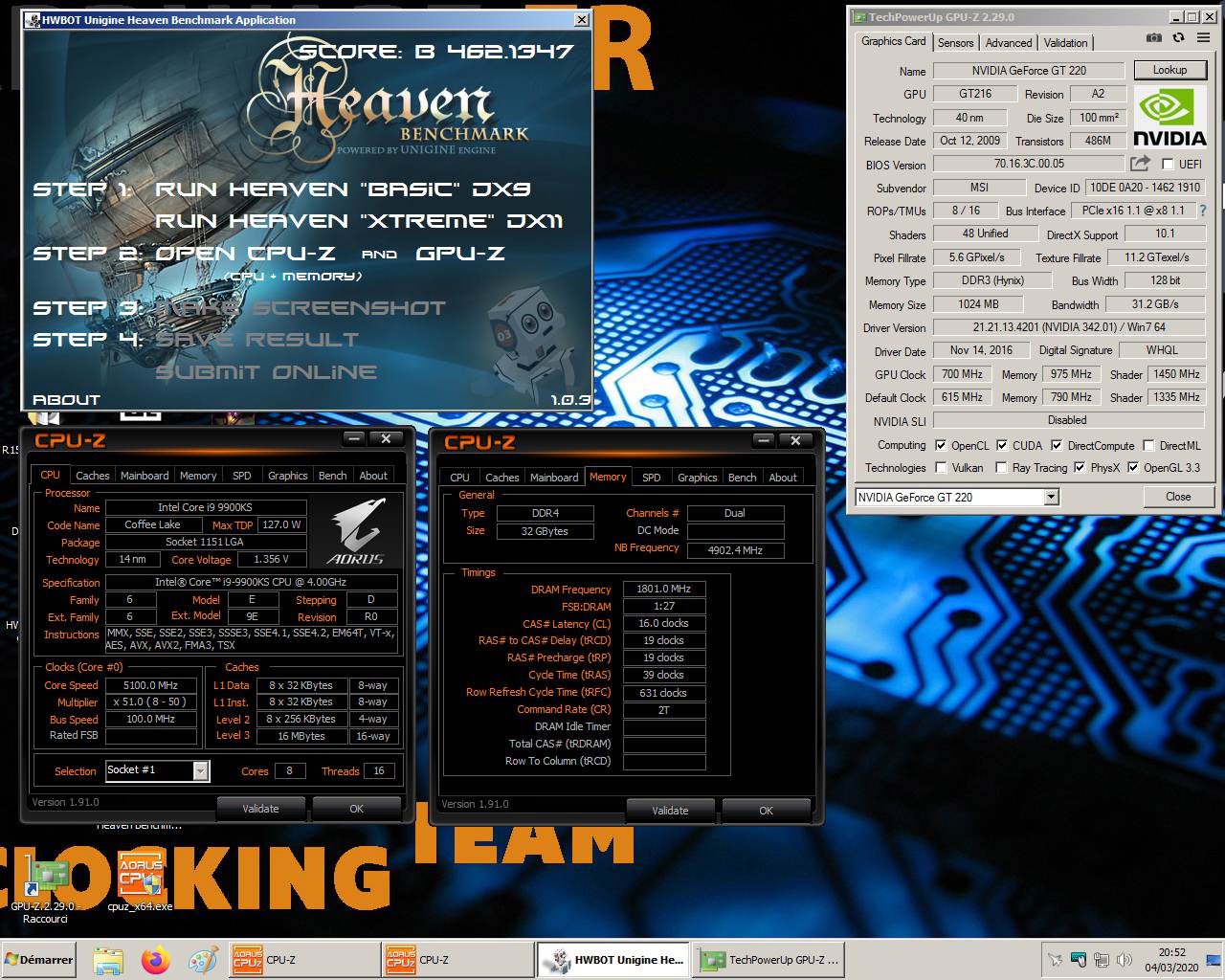Click the DRAM Frequency 1801.0 MHz value
The height and width of the screenshot is (980, 1225).
[x=664, y=589]
